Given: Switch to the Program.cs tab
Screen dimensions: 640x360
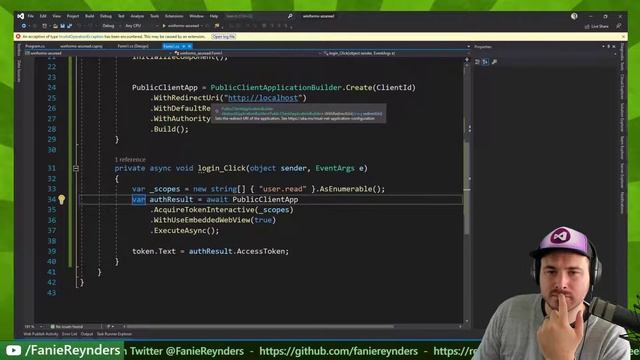Looking at the screenshot, I should (35, 46).
